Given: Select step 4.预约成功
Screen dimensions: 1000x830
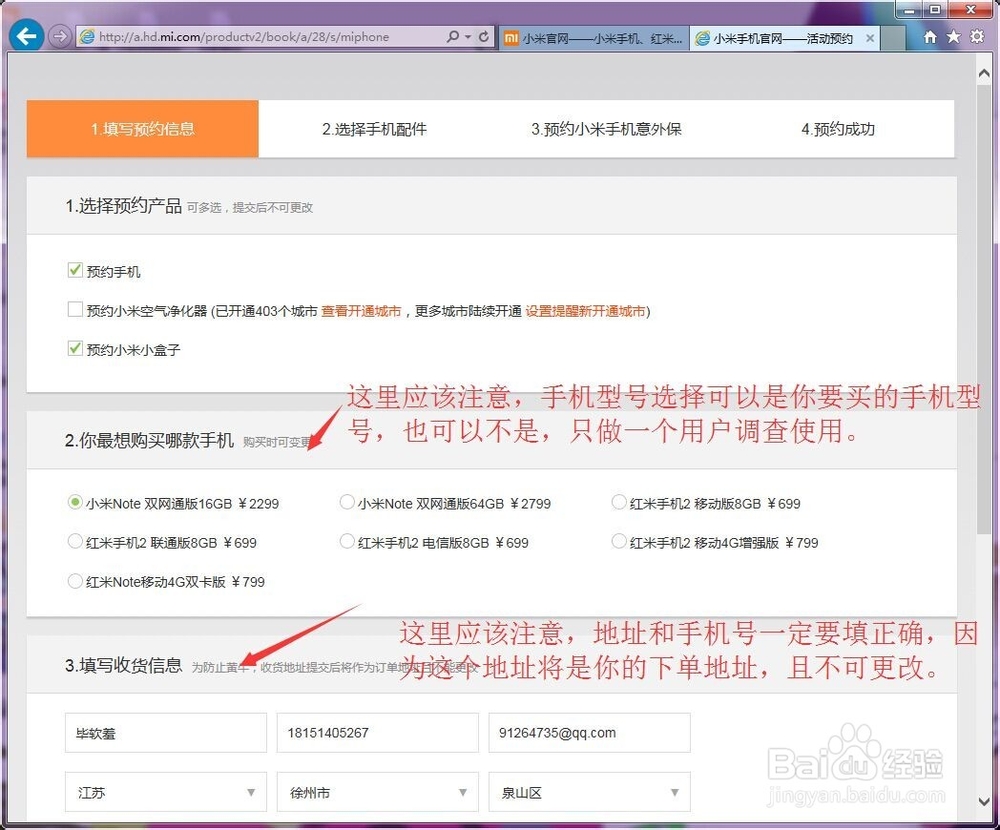Looking at the screenshot, I should (x=838, y=129).
